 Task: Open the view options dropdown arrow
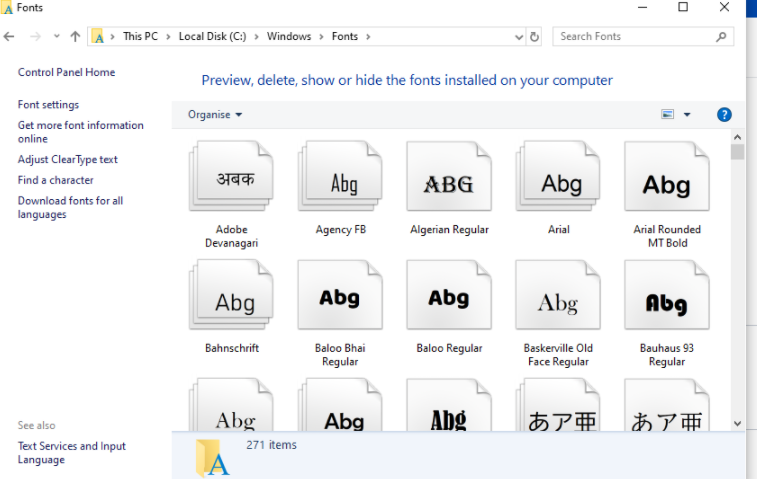click(x=687, y=115)
